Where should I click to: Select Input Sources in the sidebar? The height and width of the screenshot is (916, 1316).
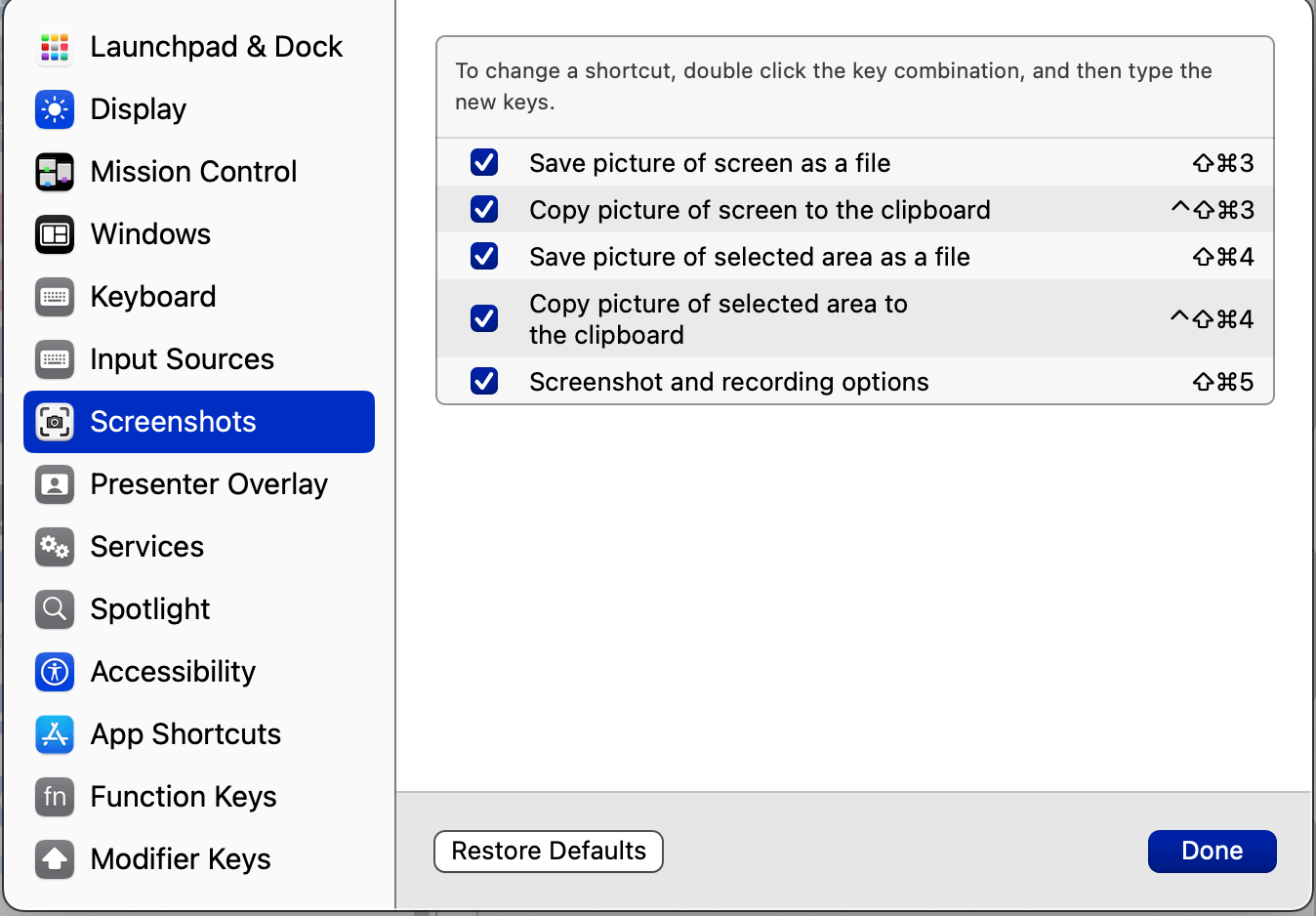182,359
